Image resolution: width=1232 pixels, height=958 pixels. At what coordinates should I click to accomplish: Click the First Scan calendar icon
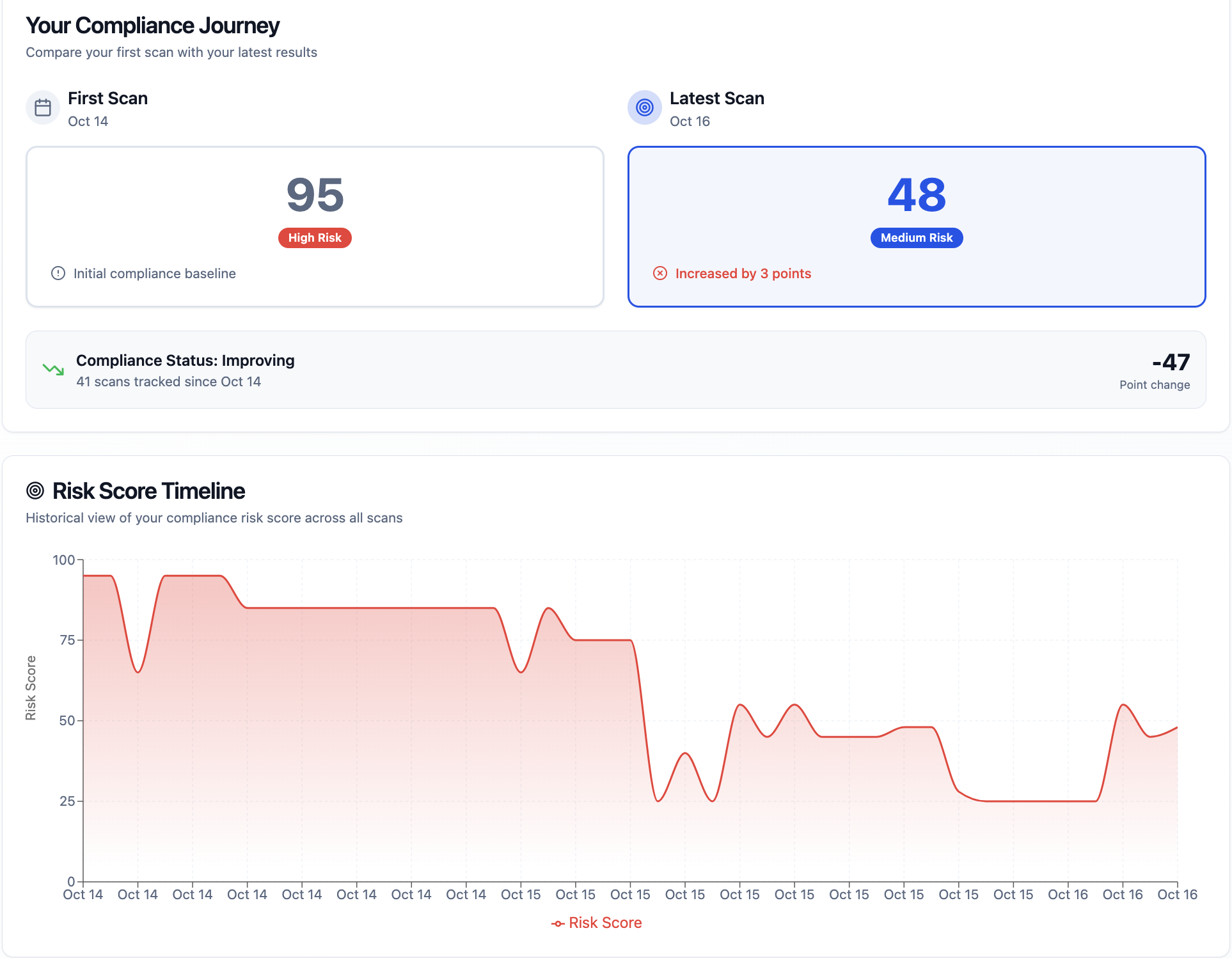(x=43, y=107)
